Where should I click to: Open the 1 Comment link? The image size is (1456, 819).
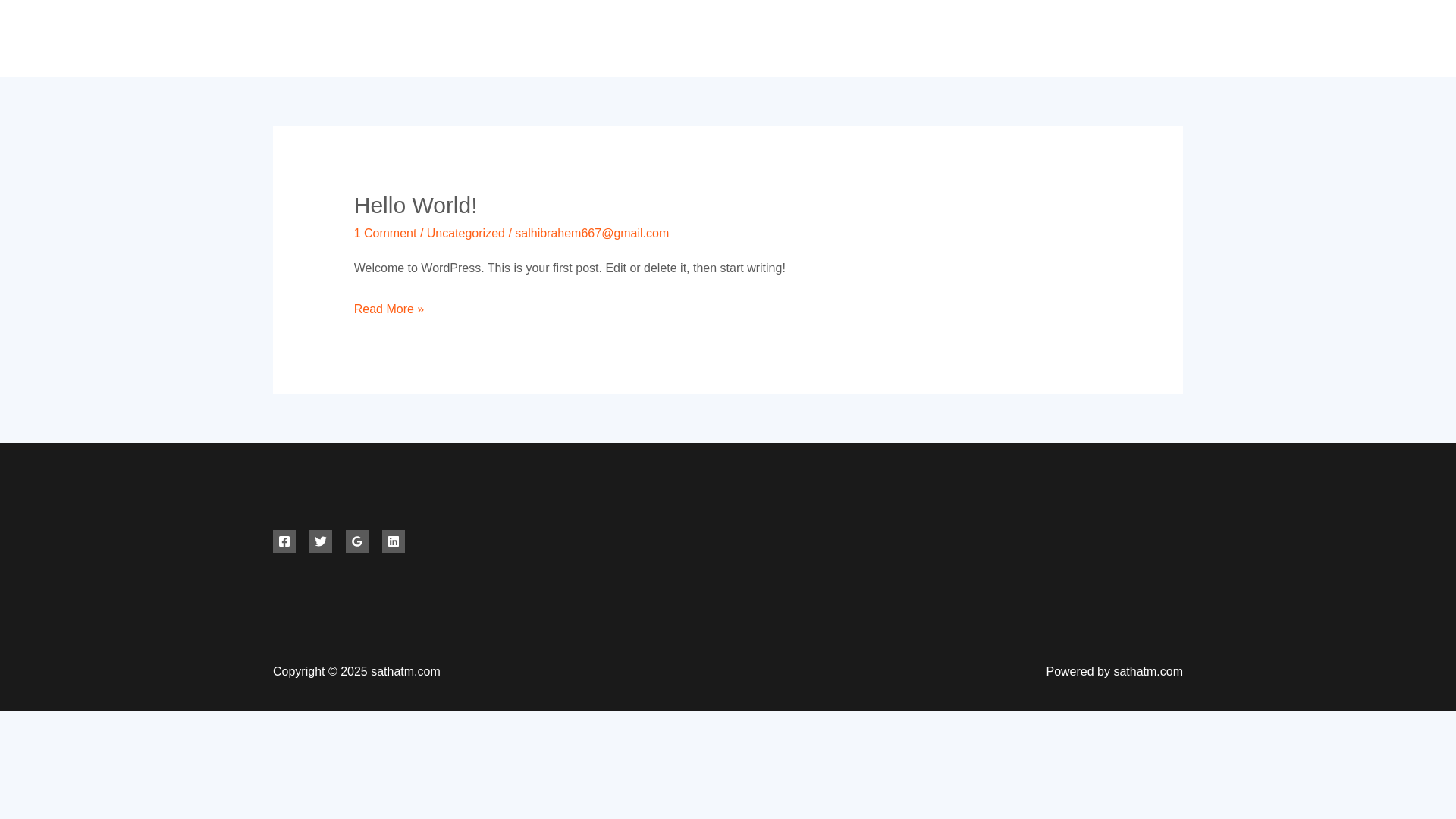385,234
